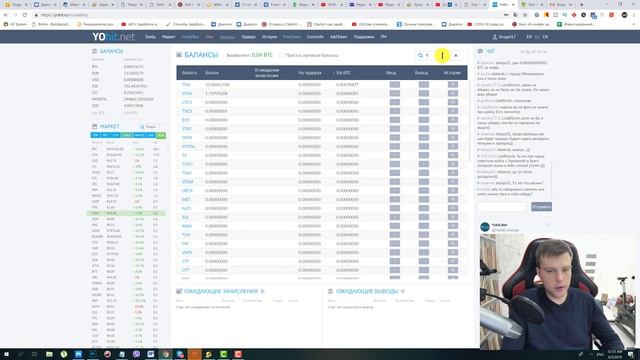Open CoinsInfo in the top navigation
Screen dimensions: 640x360
pos(315,37)
